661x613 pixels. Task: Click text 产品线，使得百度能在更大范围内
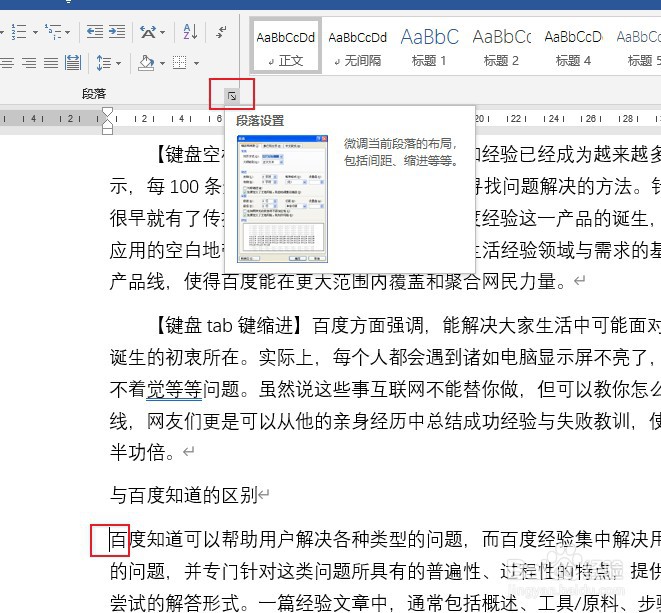click(248, 282)
